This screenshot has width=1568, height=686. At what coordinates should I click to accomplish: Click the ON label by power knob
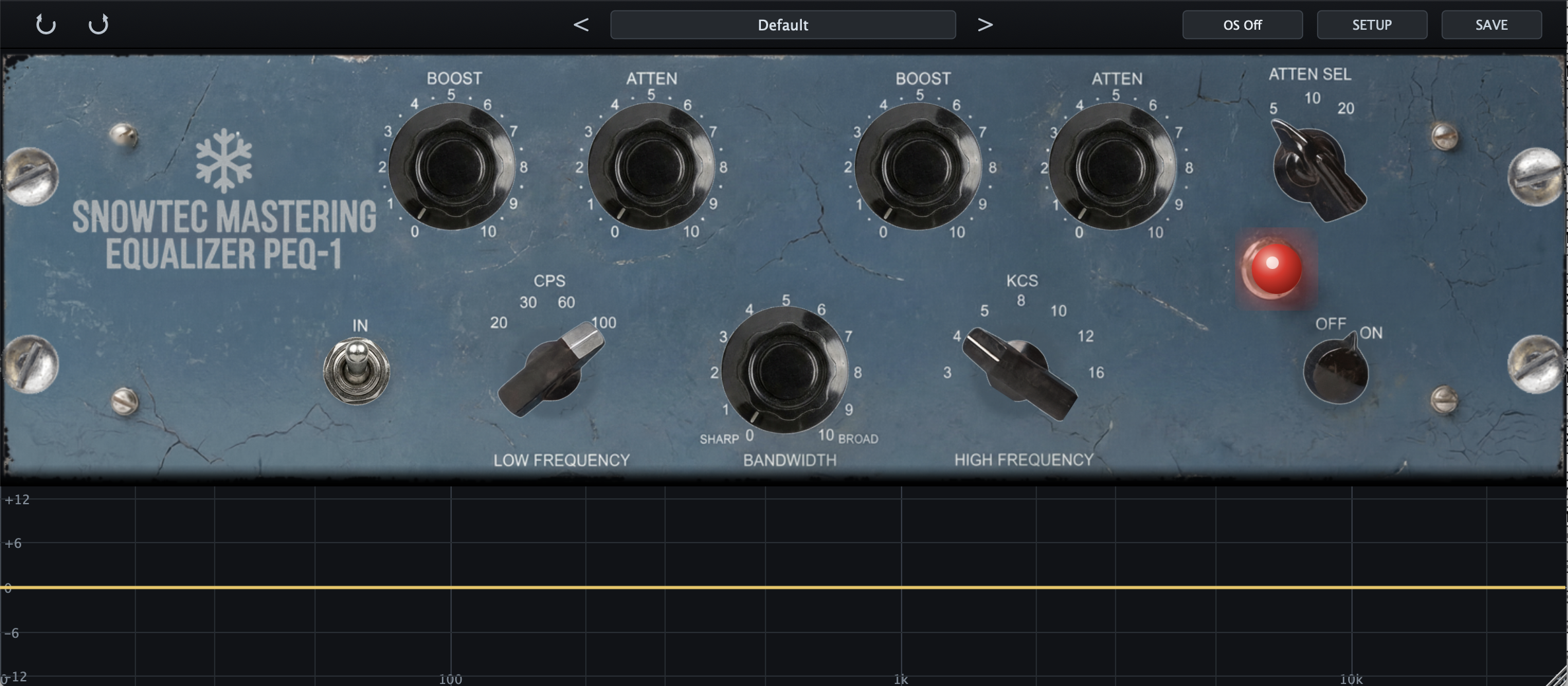point(1371,333)
